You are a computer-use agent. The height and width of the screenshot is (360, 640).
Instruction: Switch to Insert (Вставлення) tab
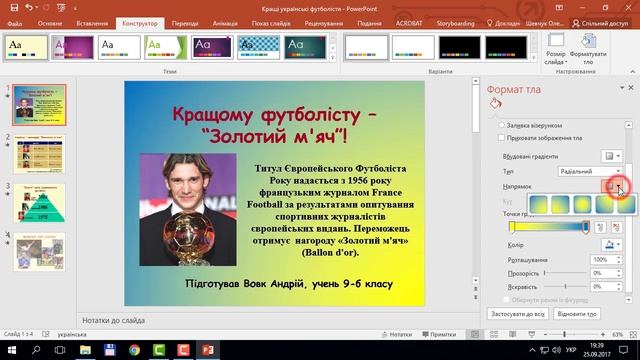click(92, 23)
